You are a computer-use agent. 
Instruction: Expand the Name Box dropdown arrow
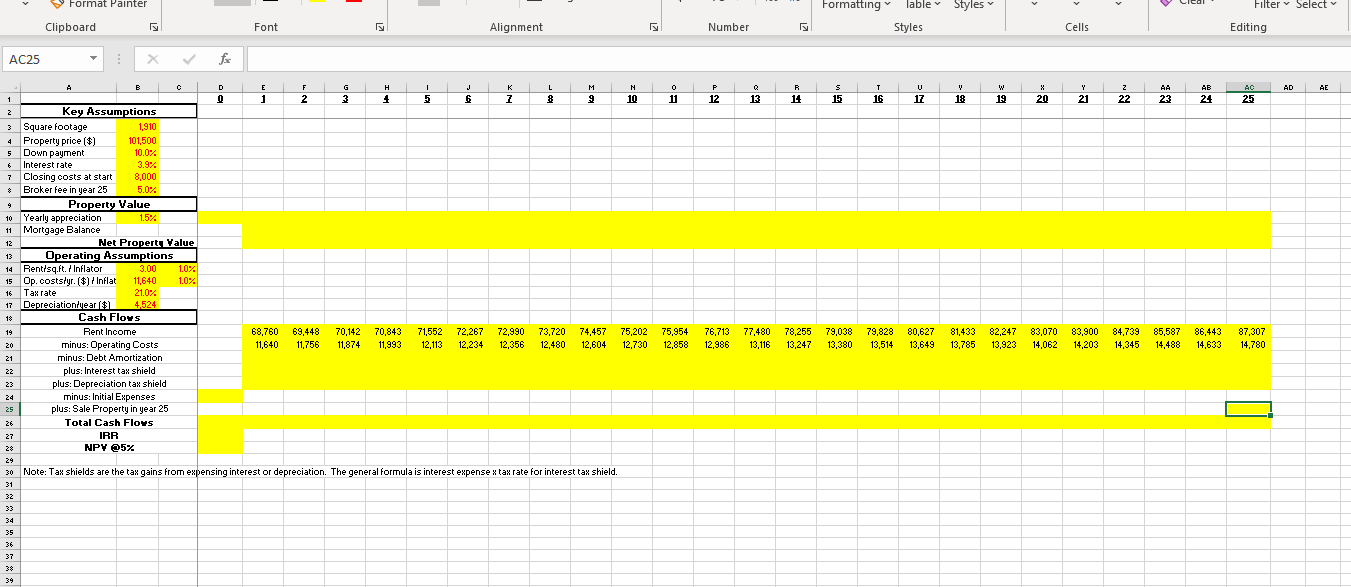coord(93,58)
